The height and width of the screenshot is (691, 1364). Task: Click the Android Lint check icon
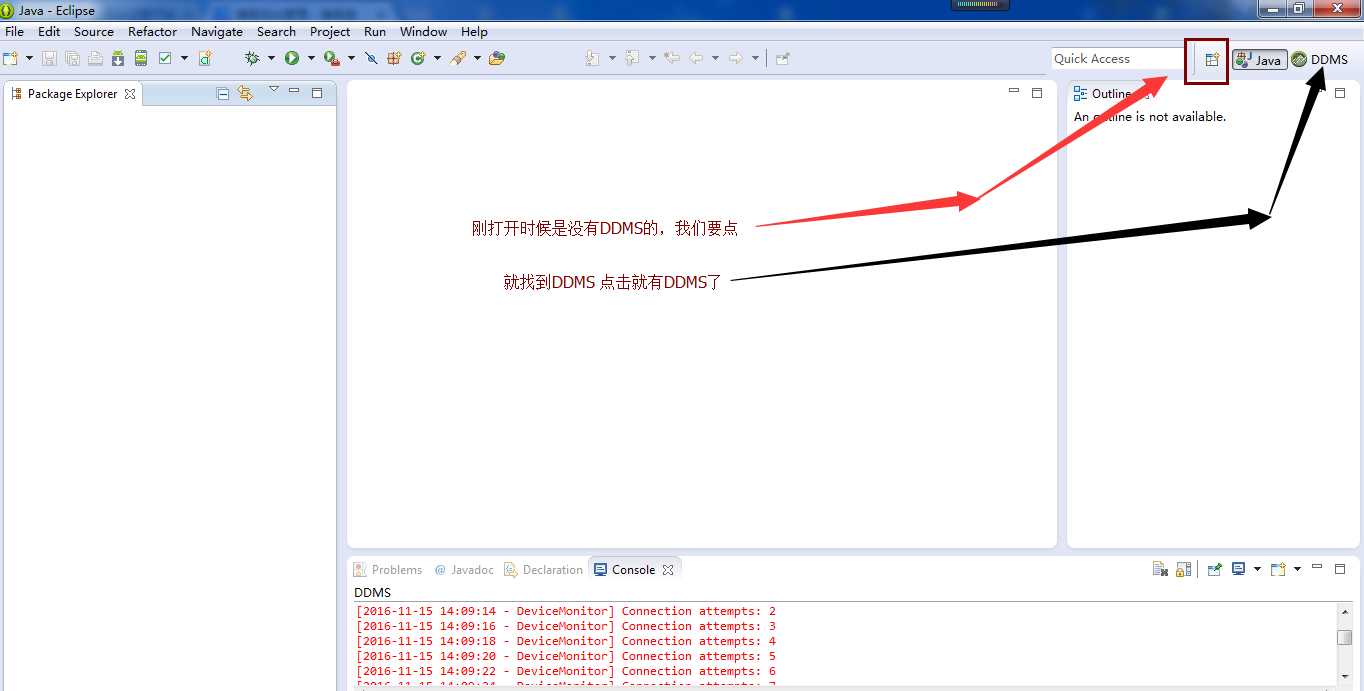(x=165, y=58)
